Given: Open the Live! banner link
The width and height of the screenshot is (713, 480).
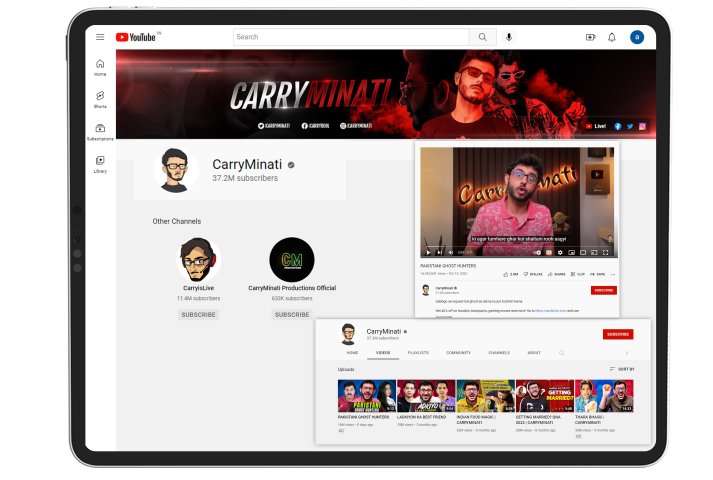Looking at the screenshot, I should point(596,126).
